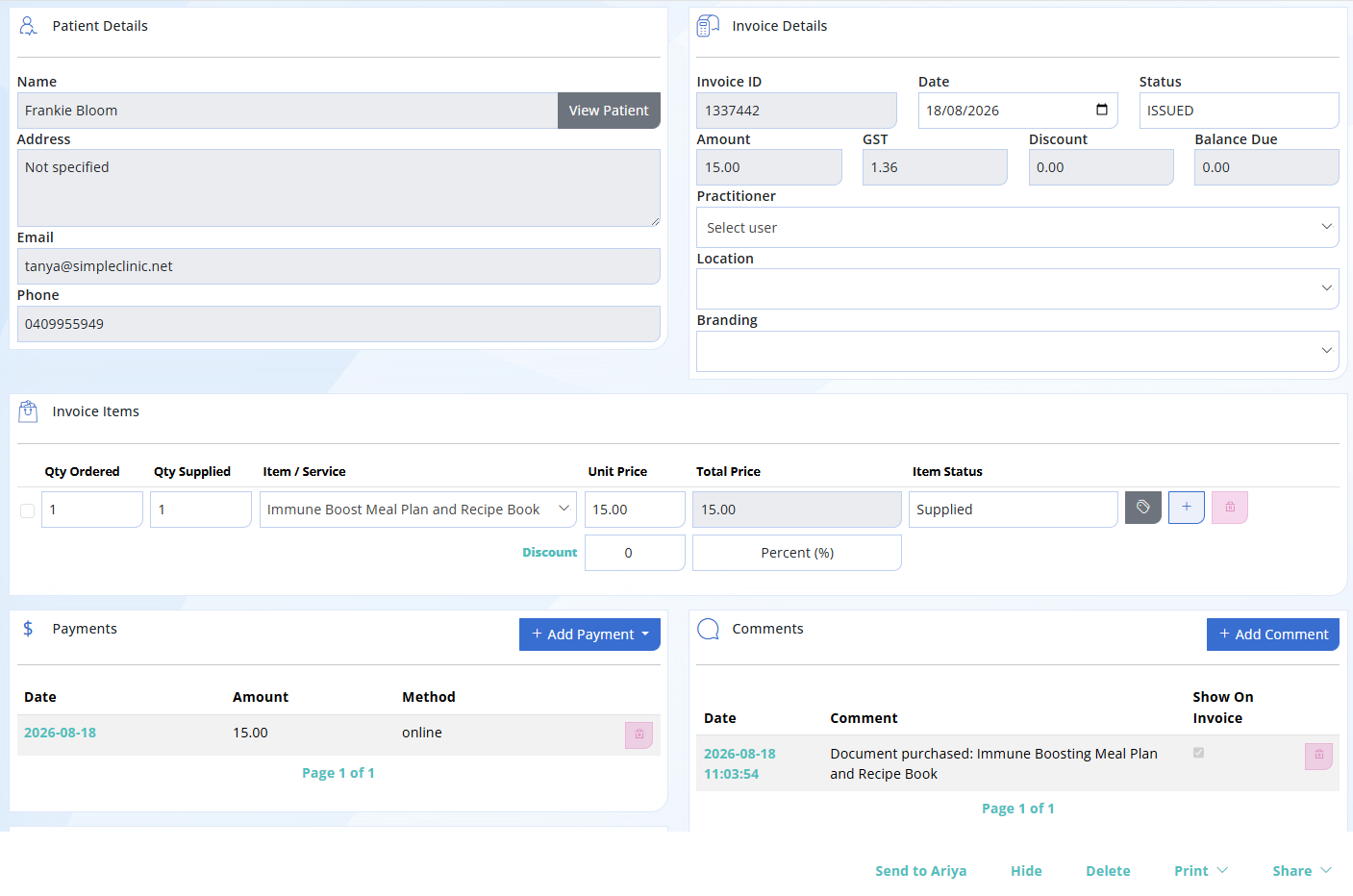1353x896 pixels.
Task: Click the GST field showing 1.36
Action: [935, 167]
